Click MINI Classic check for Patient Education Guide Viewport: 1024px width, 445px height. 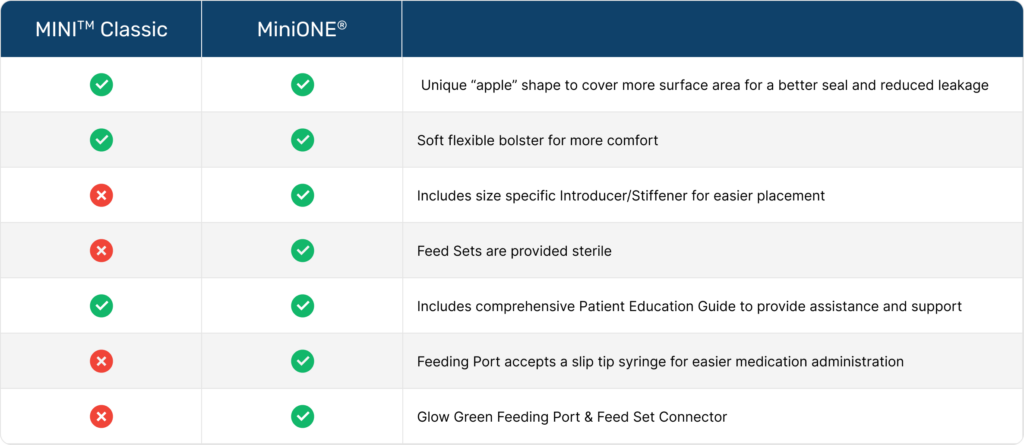[101, 306]
